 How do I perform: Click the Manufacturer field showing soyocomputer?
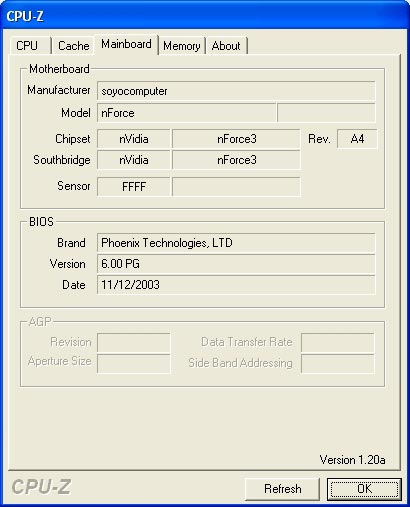(236, 91)
